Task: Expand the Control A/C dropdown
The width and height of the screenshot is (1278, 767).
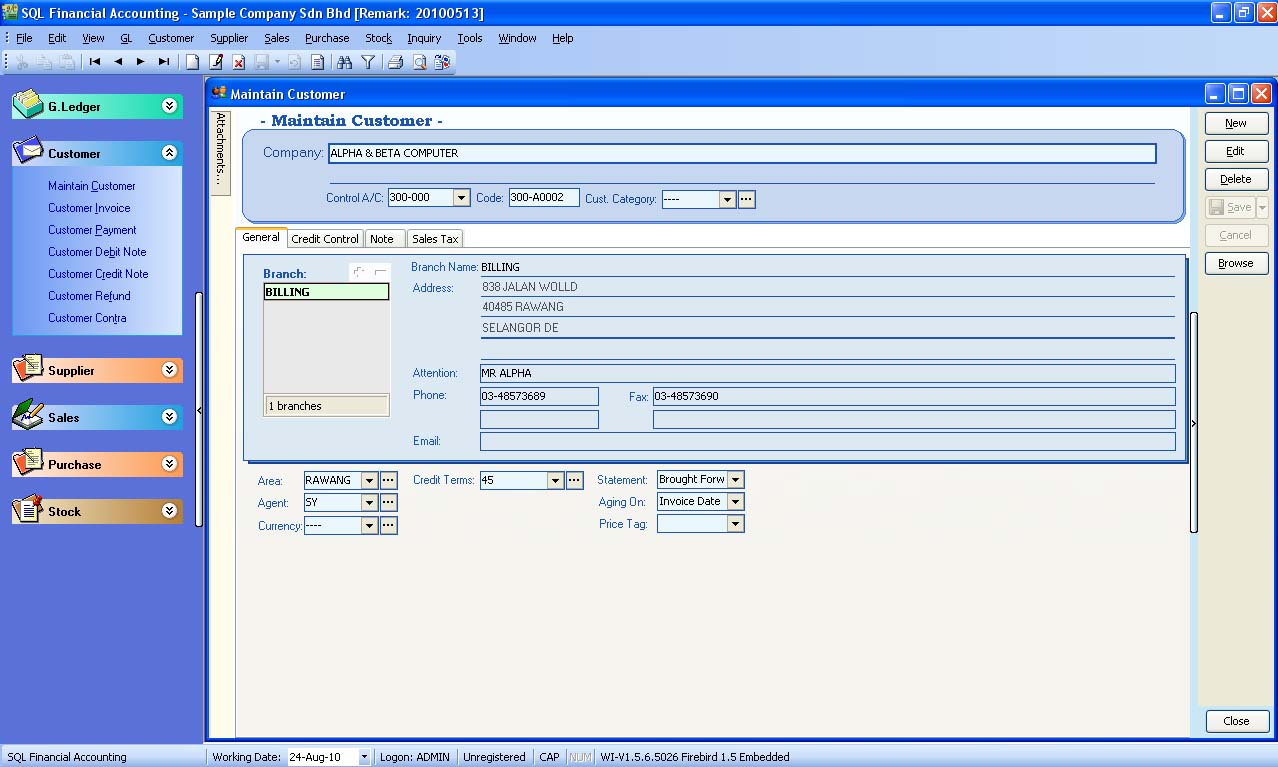Action: [x=458, y=197]
